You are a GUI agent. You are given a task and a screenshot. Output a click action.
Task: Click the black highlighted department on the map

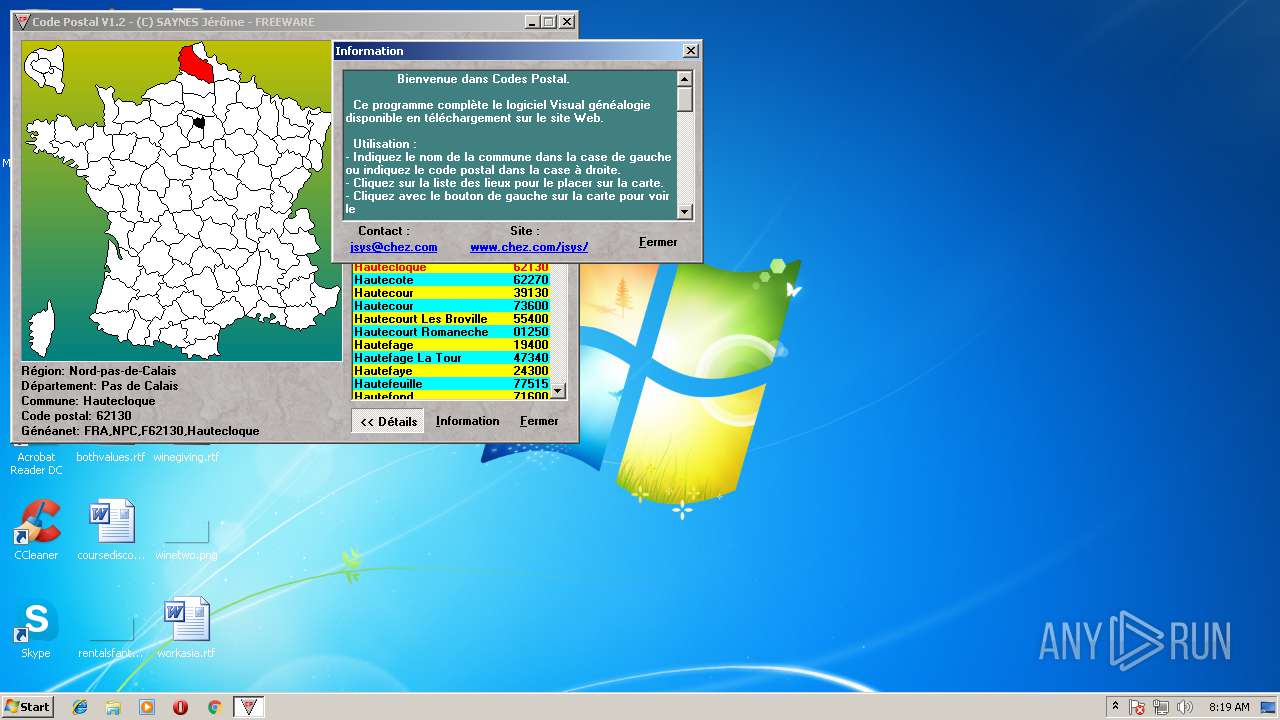[x=198, y=123]
